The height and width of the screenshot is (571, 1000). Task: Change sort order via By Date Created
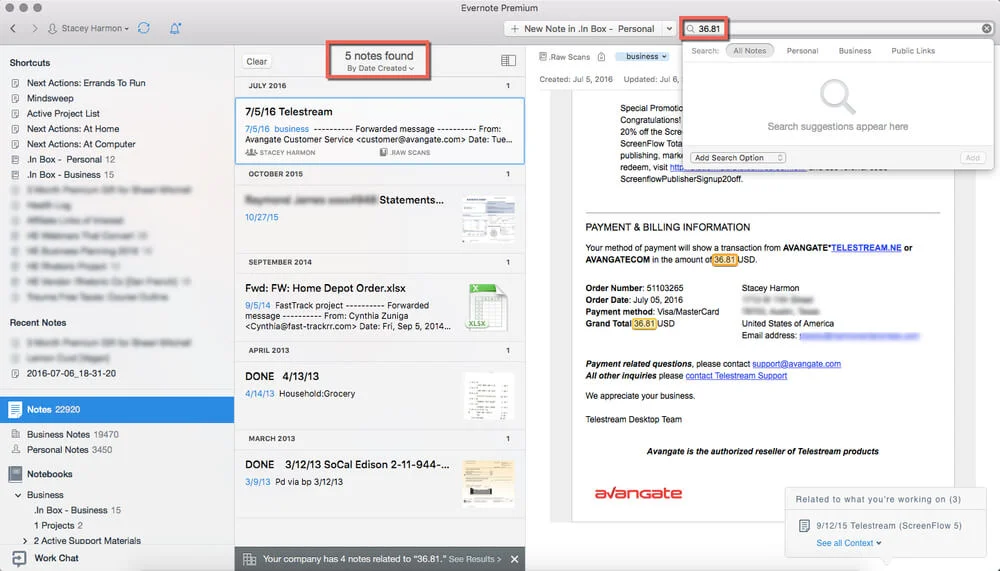[380, 68]
